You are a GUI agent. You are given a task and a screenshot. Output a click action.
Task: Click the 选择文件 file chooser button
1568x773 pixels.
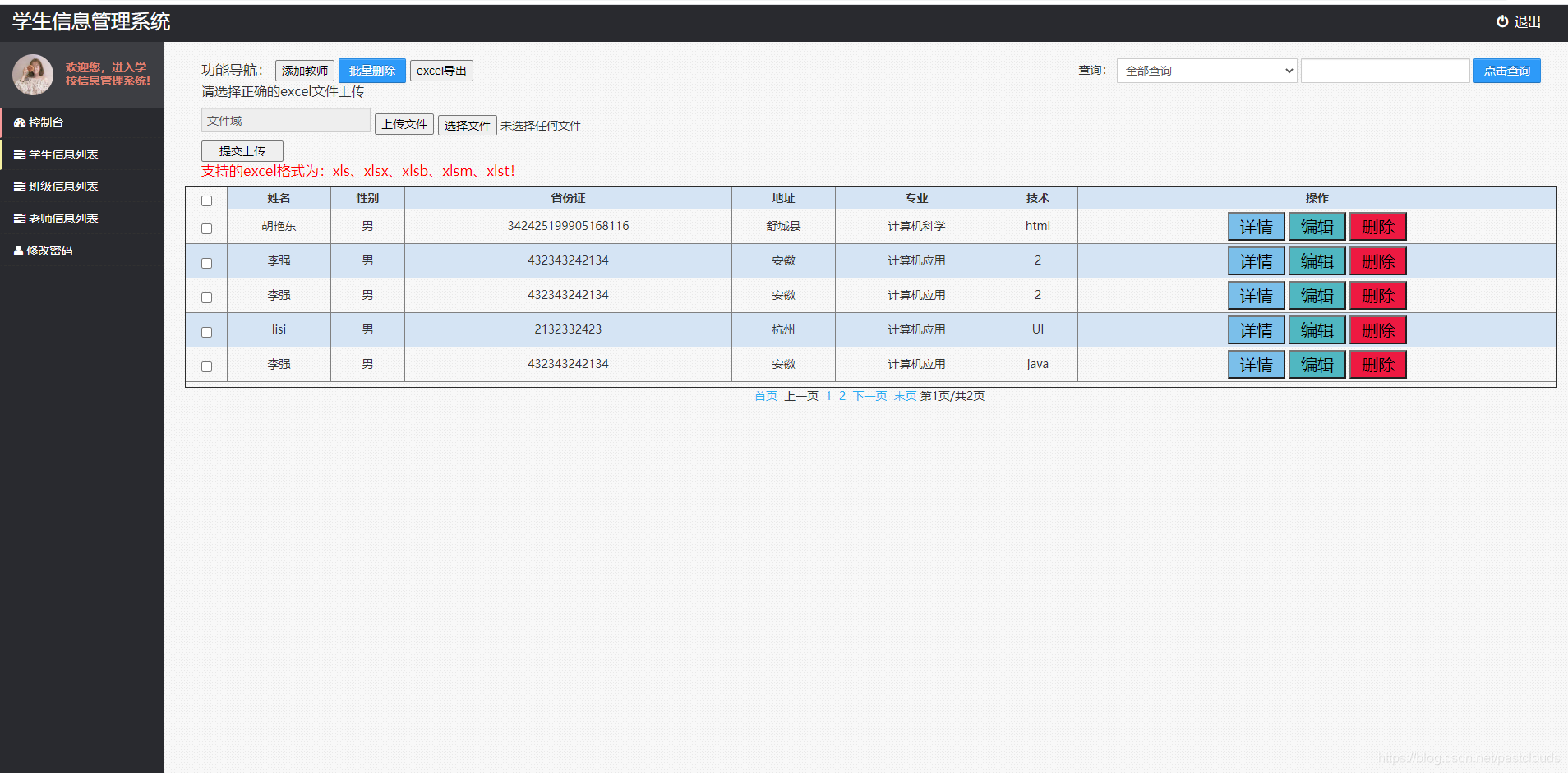(x=468, y=126)
